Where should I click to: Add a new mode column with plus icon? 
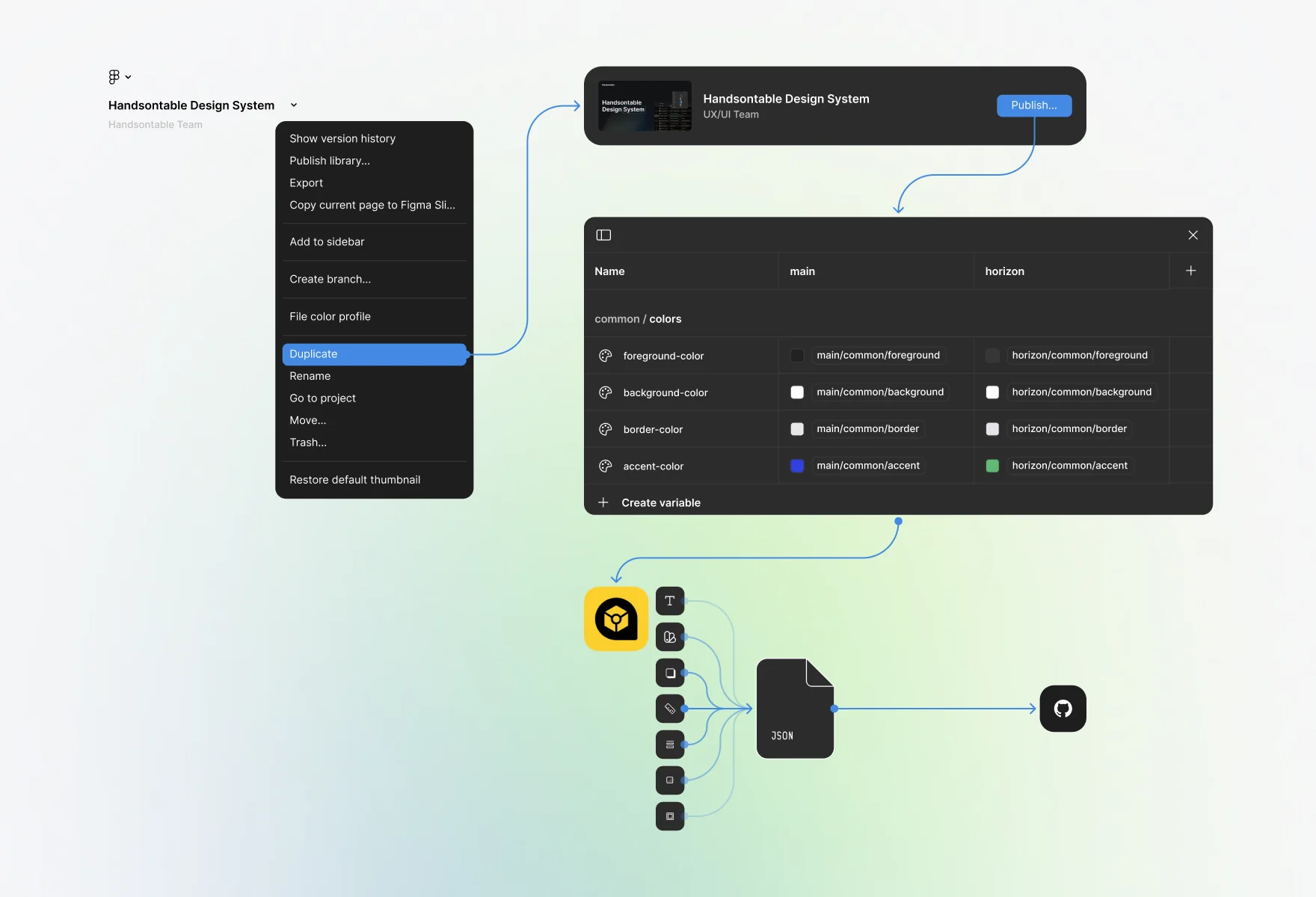click(1191, 271)
